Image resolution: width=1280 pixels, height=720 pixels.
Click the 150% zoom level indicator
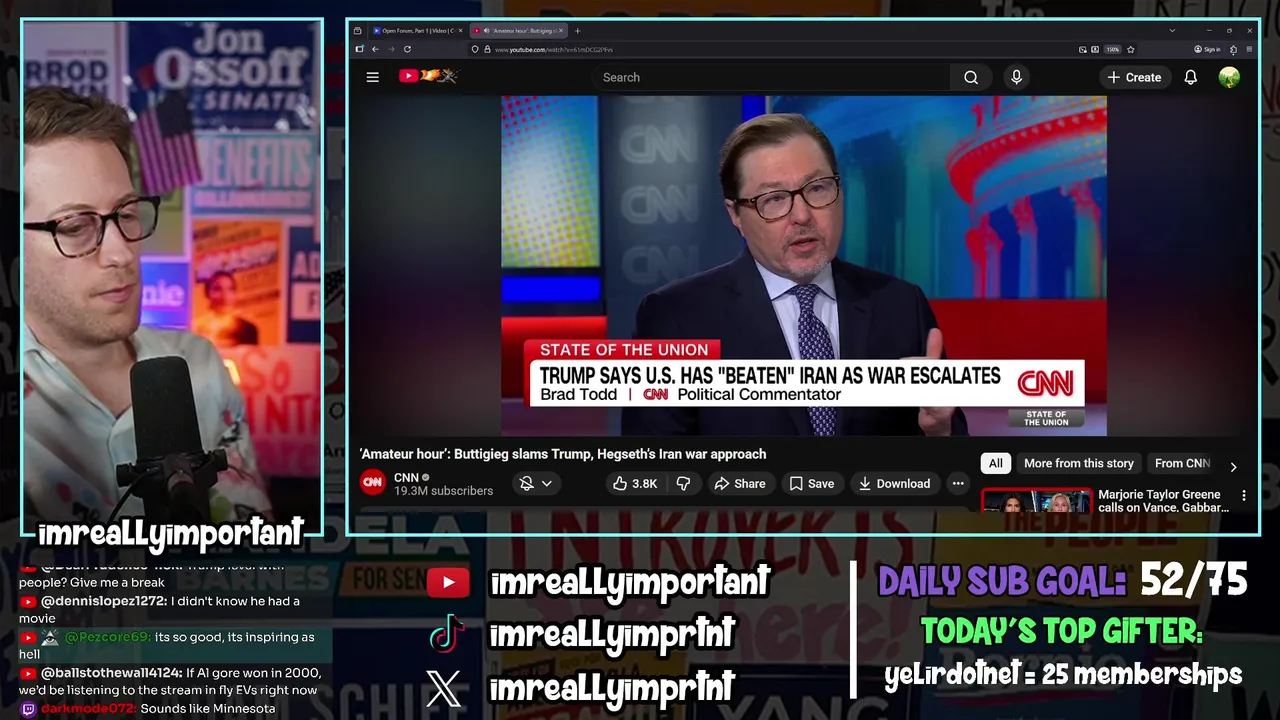click(x=1112, y=49)
